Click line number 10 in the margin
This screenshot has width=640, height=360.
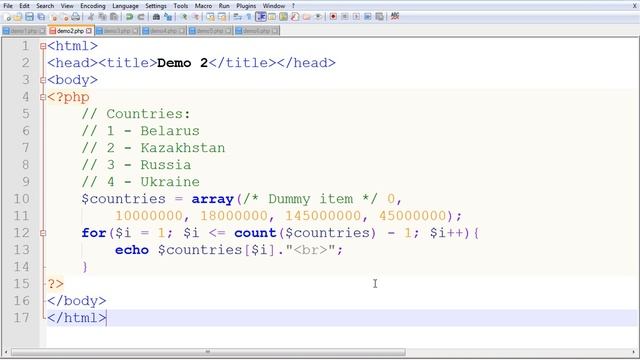tap(22, 199)
